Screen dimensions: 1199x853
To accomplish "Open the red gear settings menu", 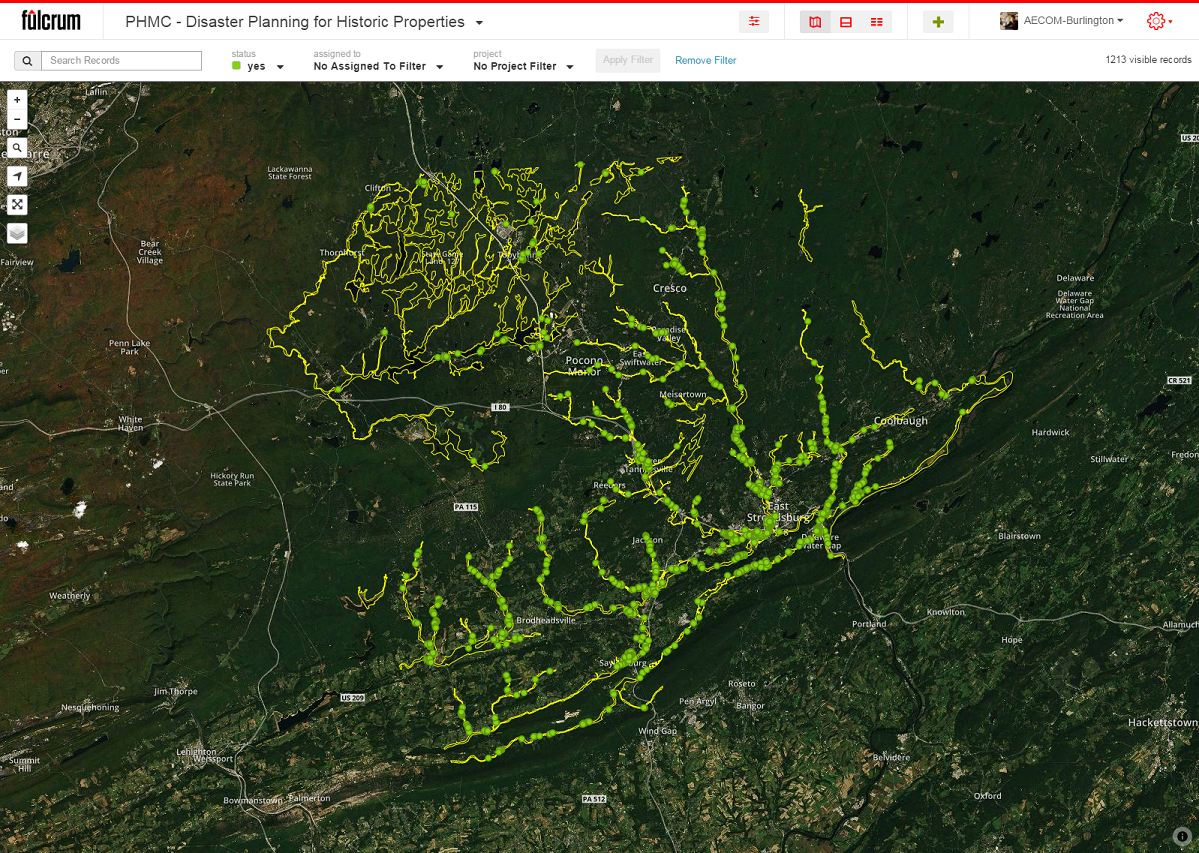I will [x=1159, y=21].
